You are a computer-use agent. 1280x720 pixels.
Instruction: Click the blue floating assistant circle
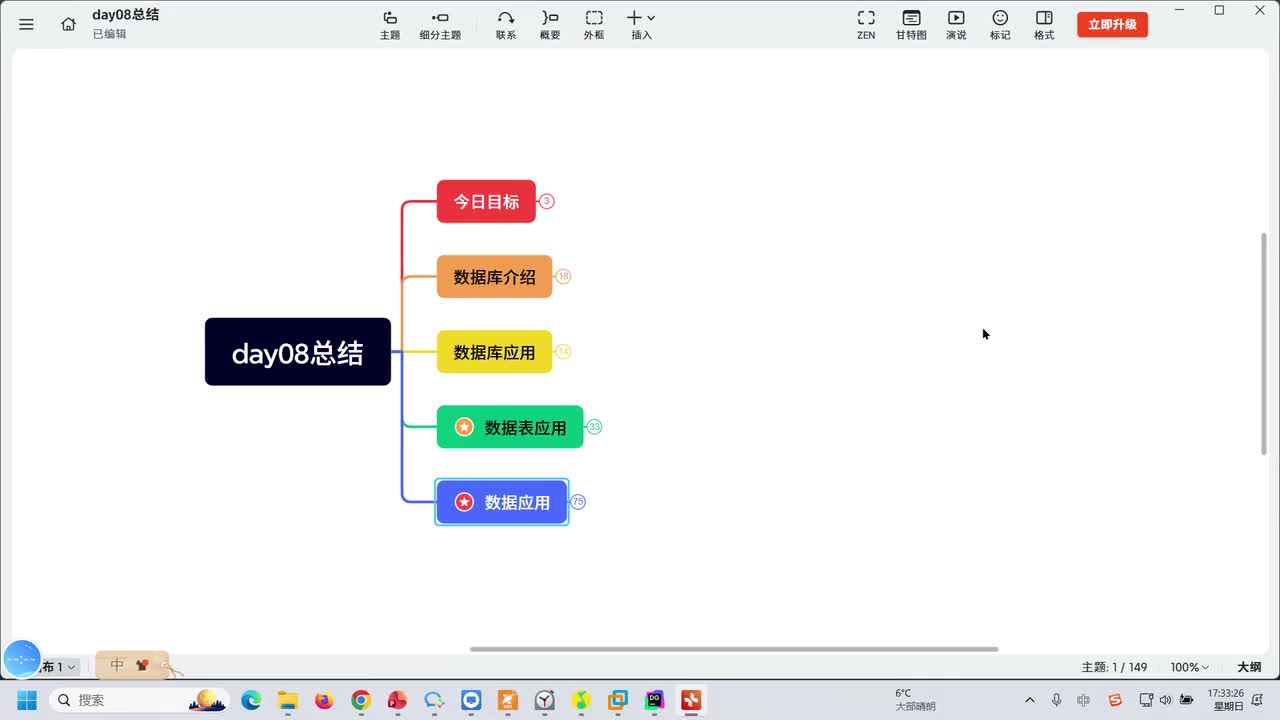(22, 660)
